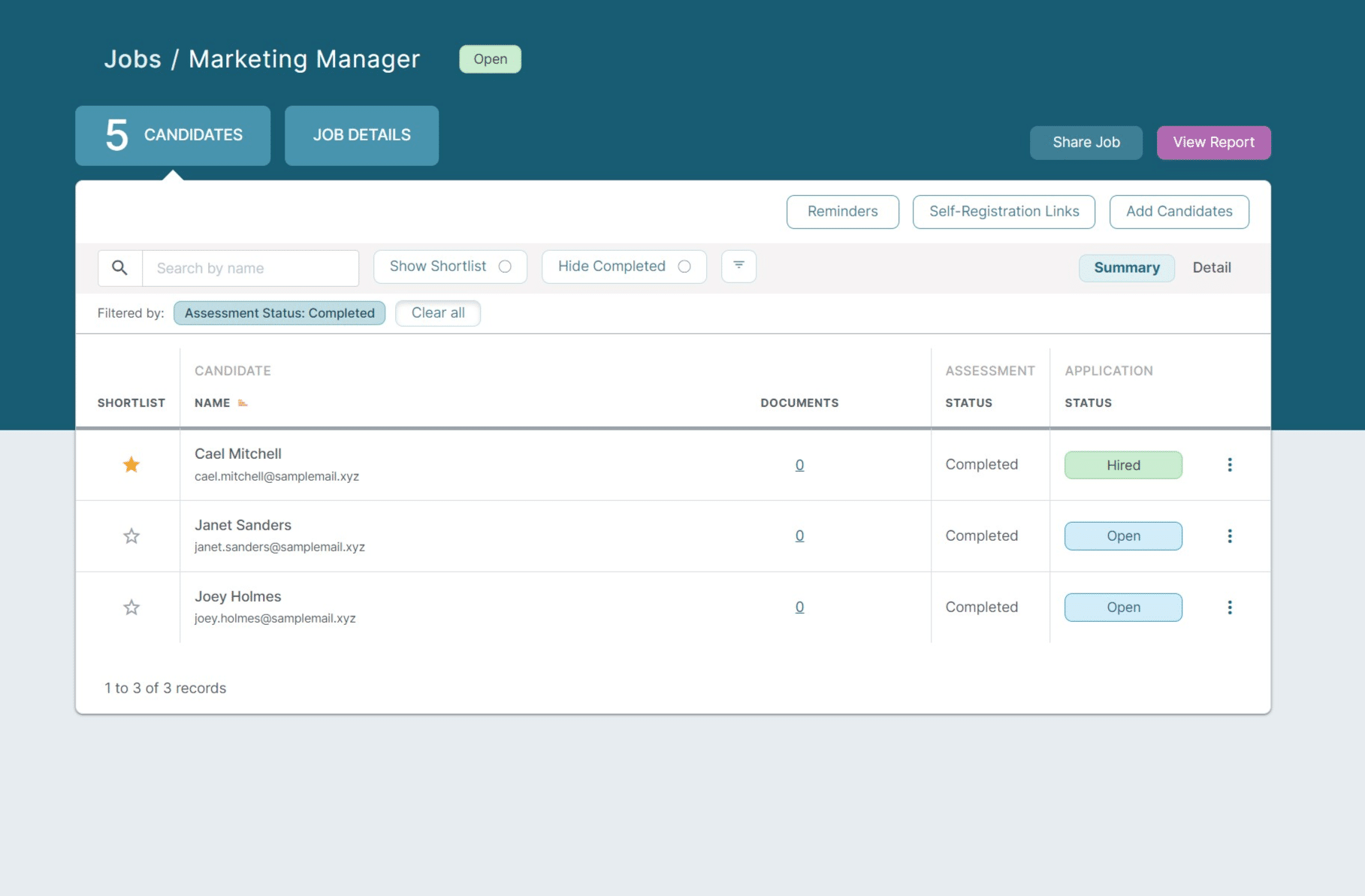Click Cael Mitchell's Completed assessment status
Image resolution: width=1365 pixels, height=896 pixels.
[981, 465]
